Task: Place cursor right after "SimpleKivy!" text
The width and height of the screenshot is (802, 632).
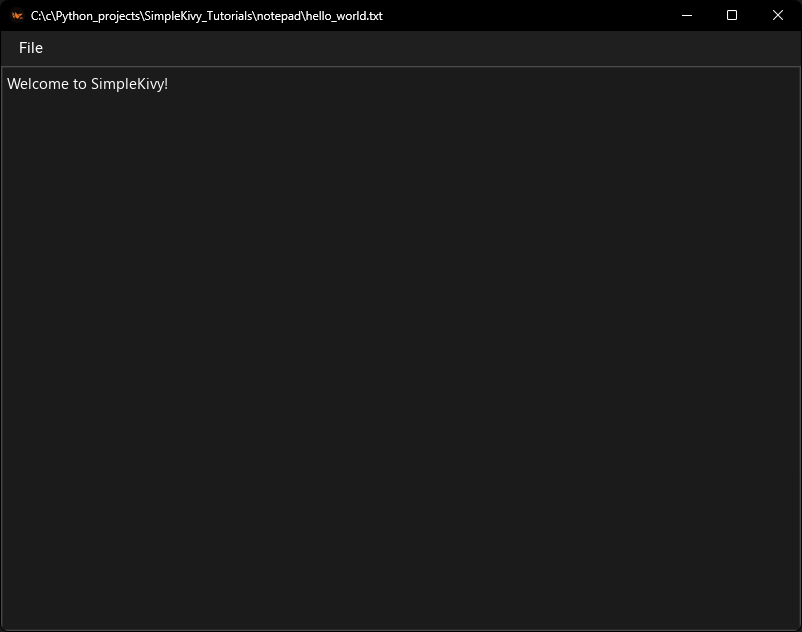Action: pos(169,84)
